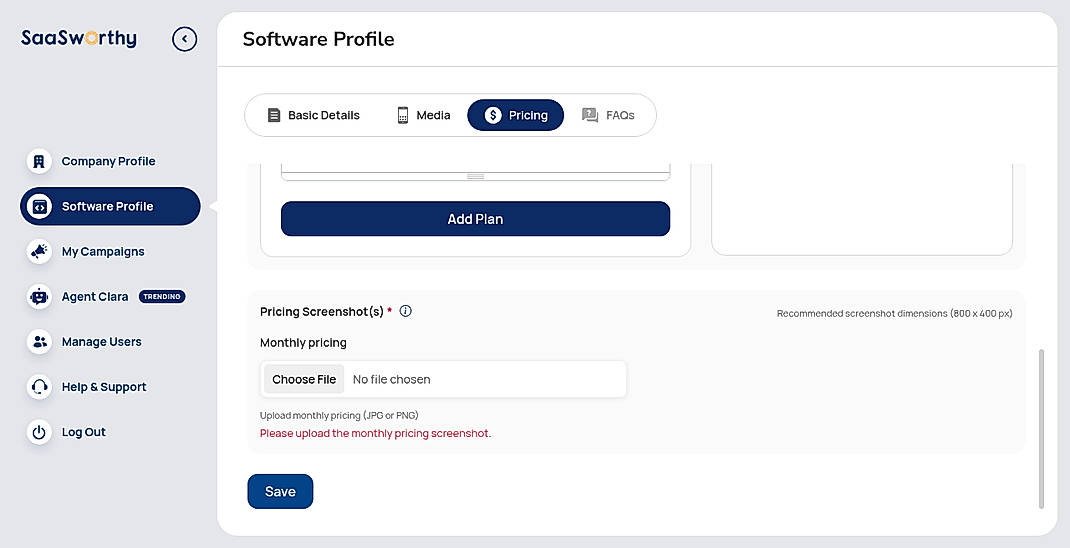Click the Help & Support headset icon
1070x548 pixels.
(39, 387)
